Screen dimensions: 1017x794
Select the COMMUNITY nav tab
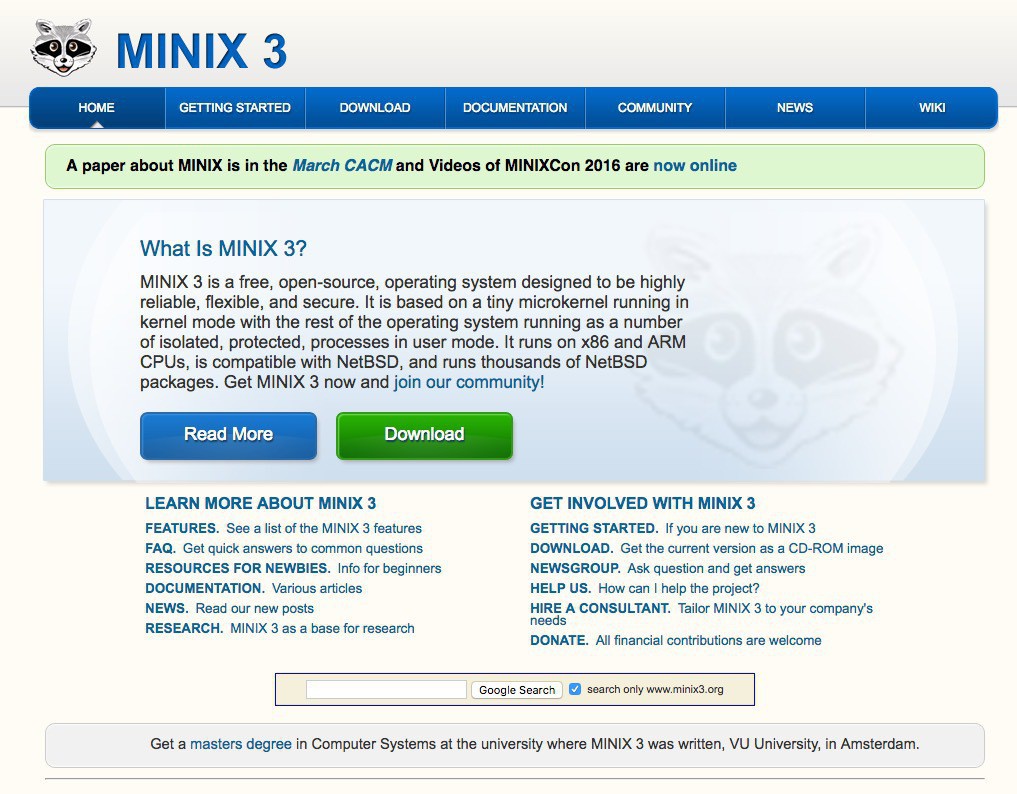(x=655, y=108)
